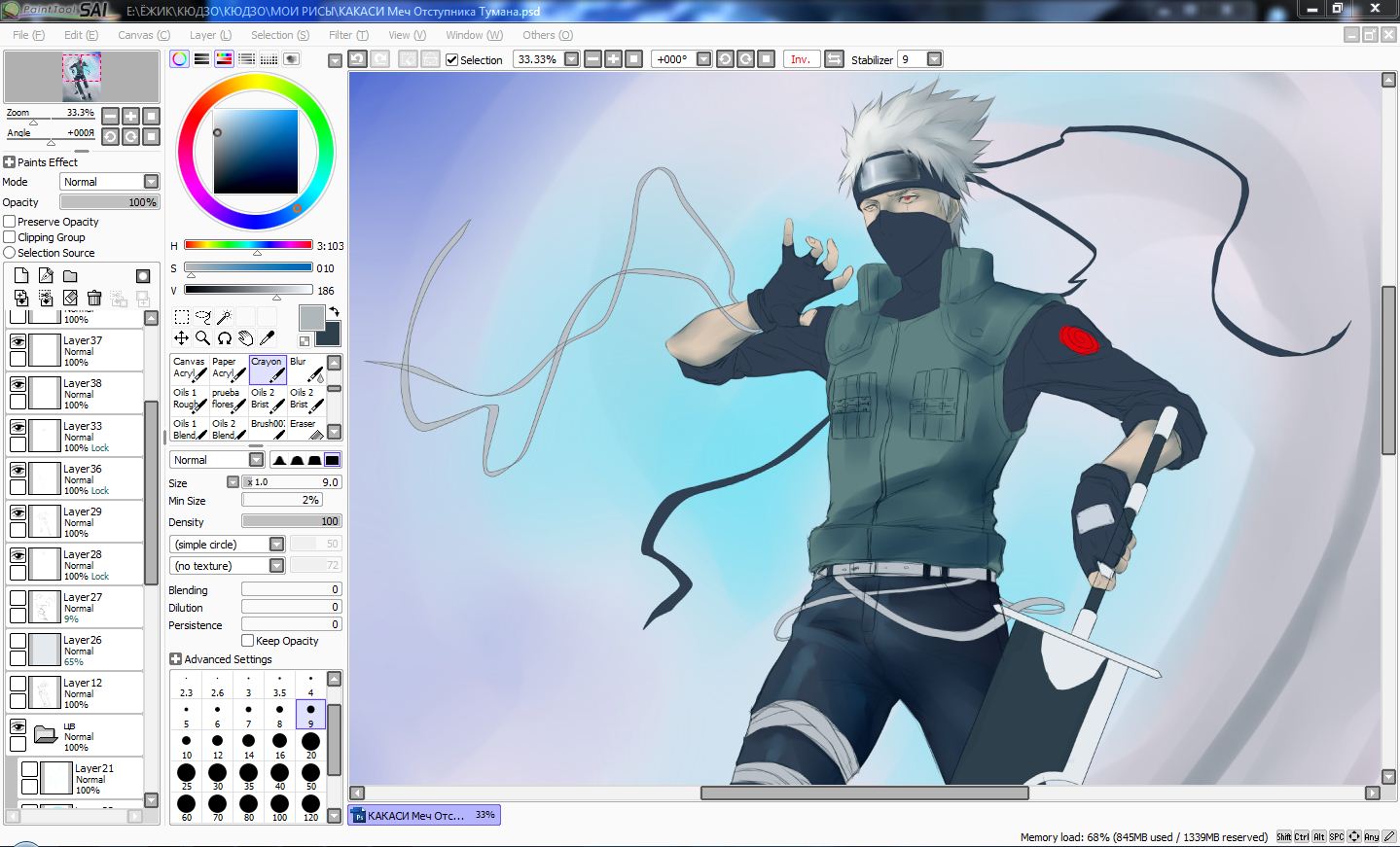1400x847 pixels.
Task: Open the Layer menu
Action: point(210,35)
